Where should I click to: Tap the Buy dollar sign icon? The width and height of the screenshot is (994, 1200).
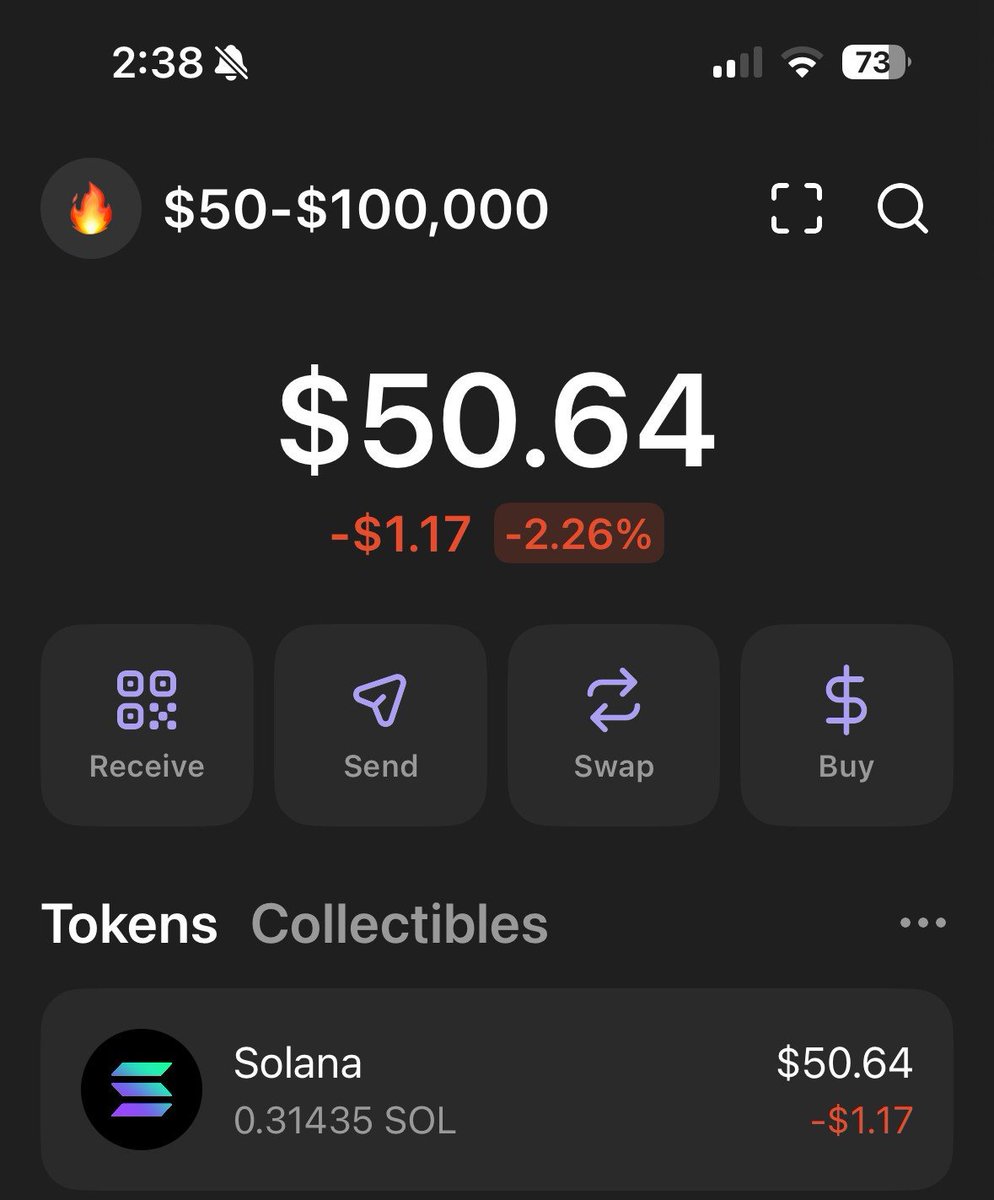point(846,700)
